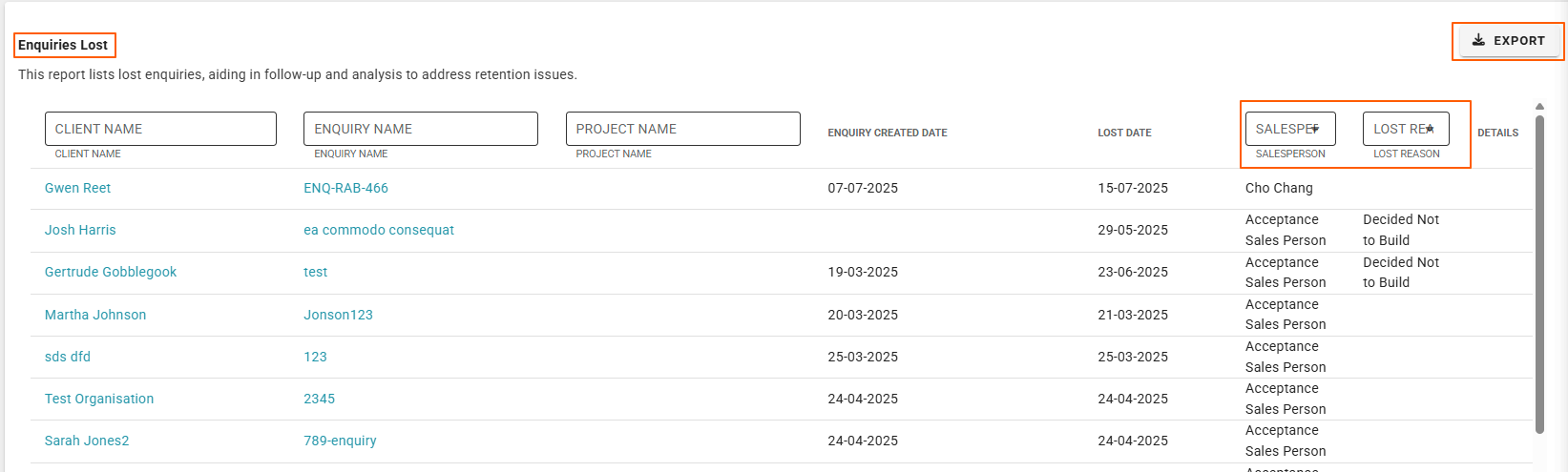Sort by Lost Date column header
This screenshot has height=472, width=1568.
pyautogui.click(x=1124, y=133)
